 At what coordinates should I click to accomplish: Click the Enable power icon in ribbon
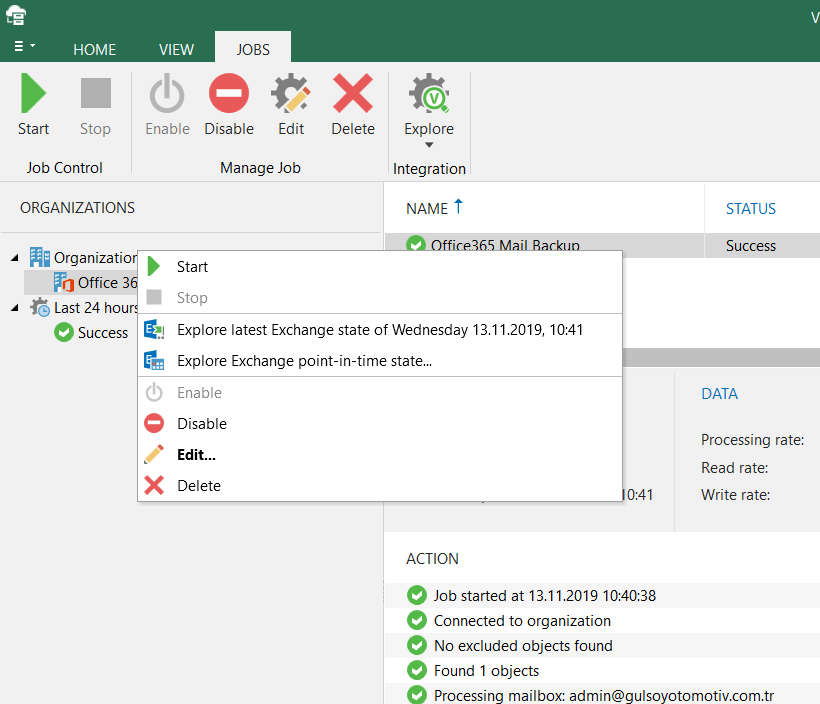(x=167, y=95)
